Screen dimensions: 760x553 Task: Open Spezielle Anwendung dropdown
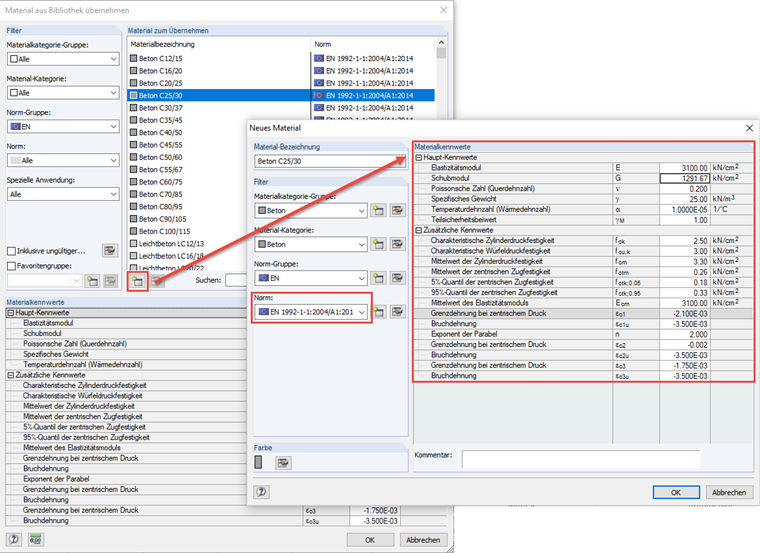pyautogui.click(x=63, y=194)
